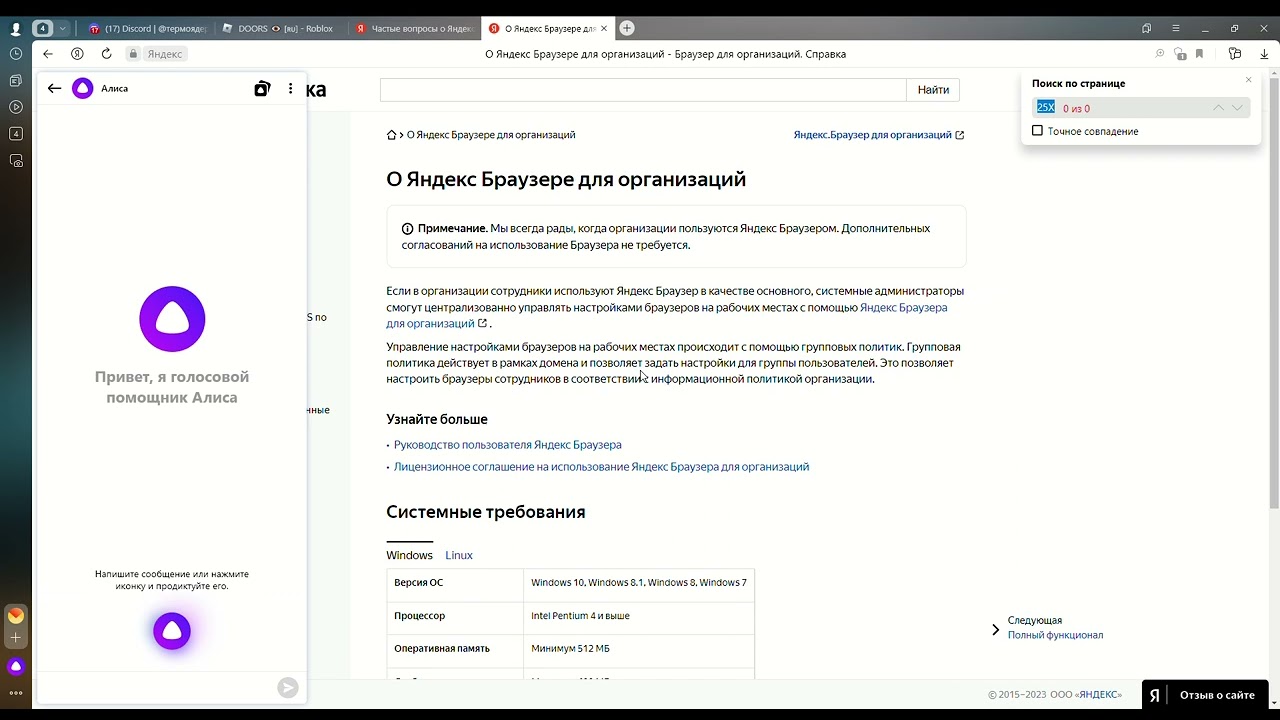Open Лицензионное соглашение link
The image size is (1280, 720).
coord(601,467)
